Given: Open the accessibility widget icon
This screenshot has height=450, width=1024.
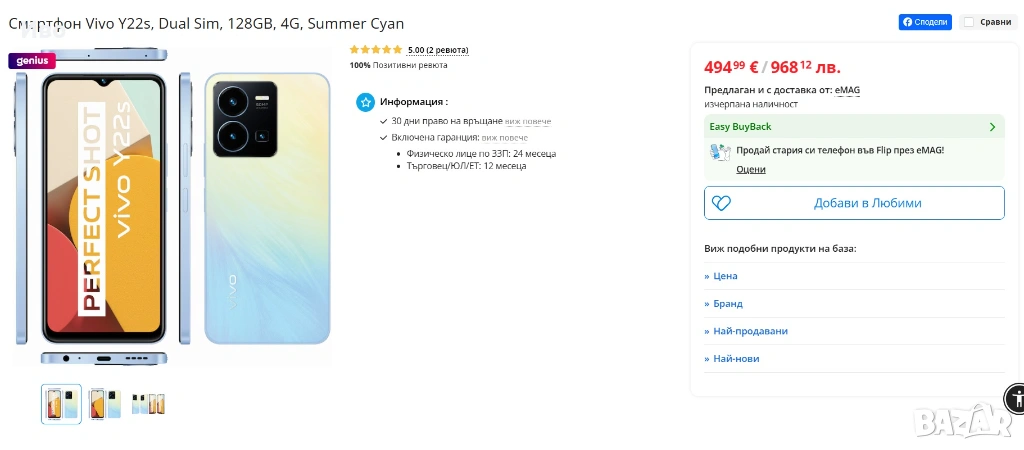Looking at the screenshot, I should pyautogui.click(x=1014, y=397).
